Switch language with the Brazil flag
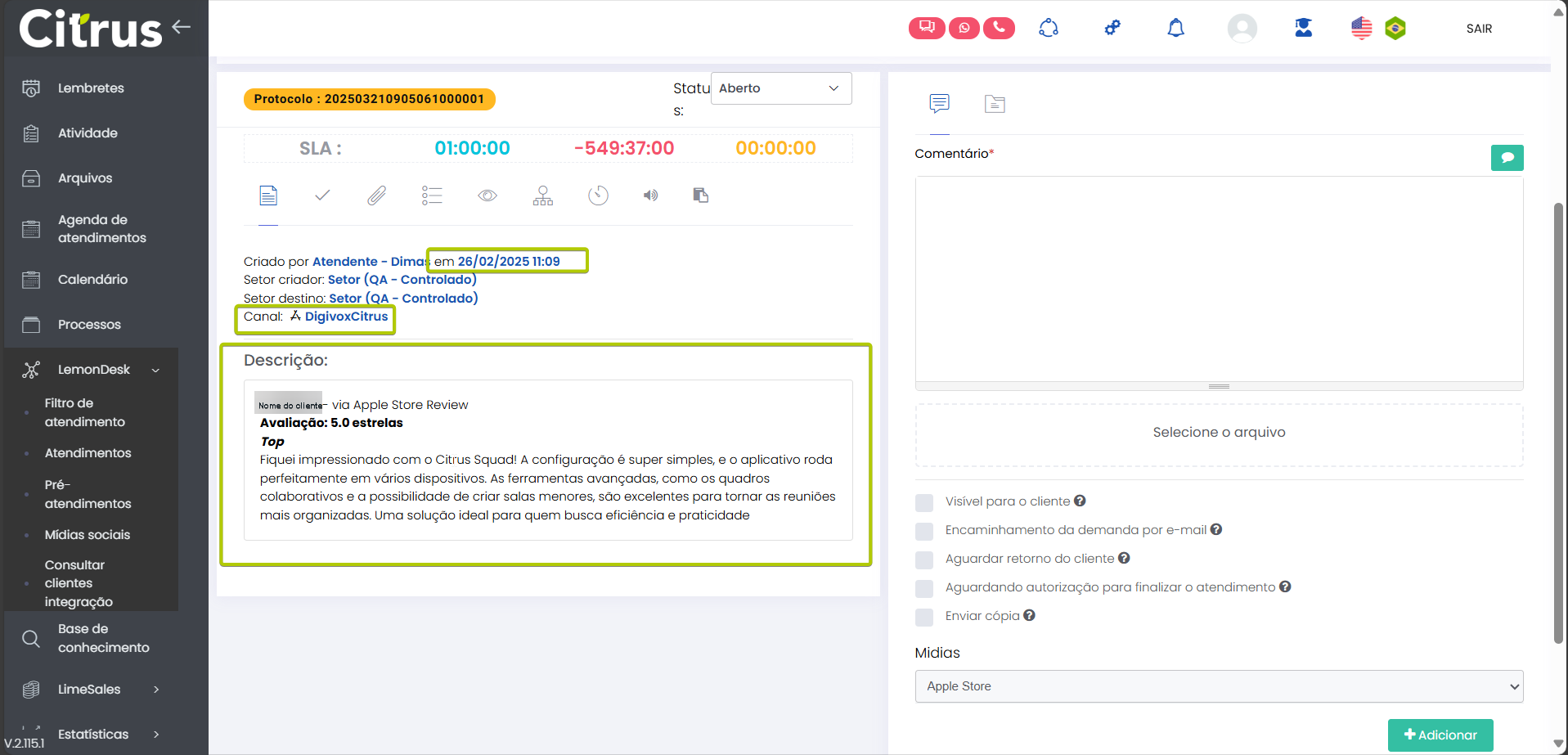Image resolution: width=1568 pixels, height=755 pixels. 1395,29
